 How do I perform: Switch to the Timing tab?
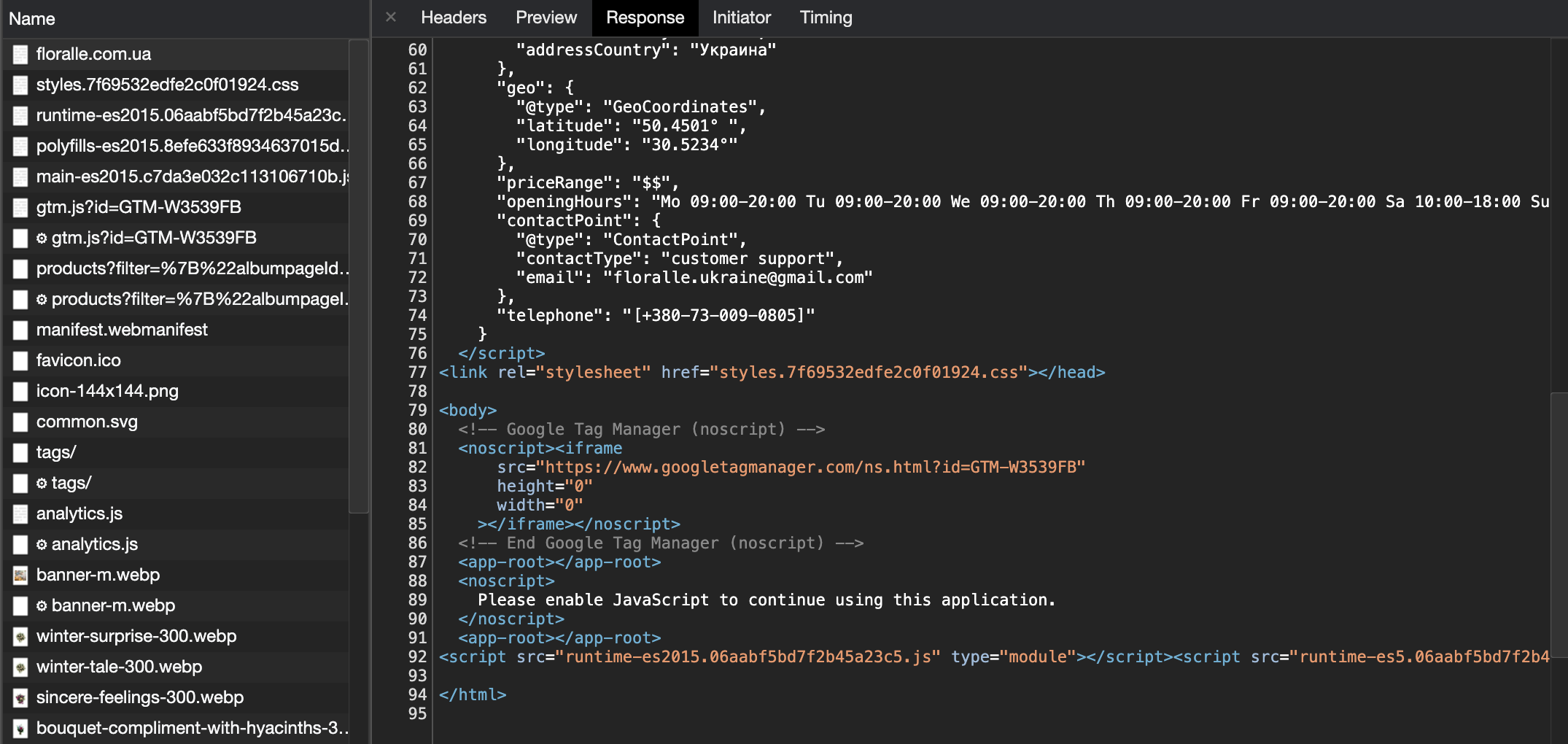coord(826,18)
